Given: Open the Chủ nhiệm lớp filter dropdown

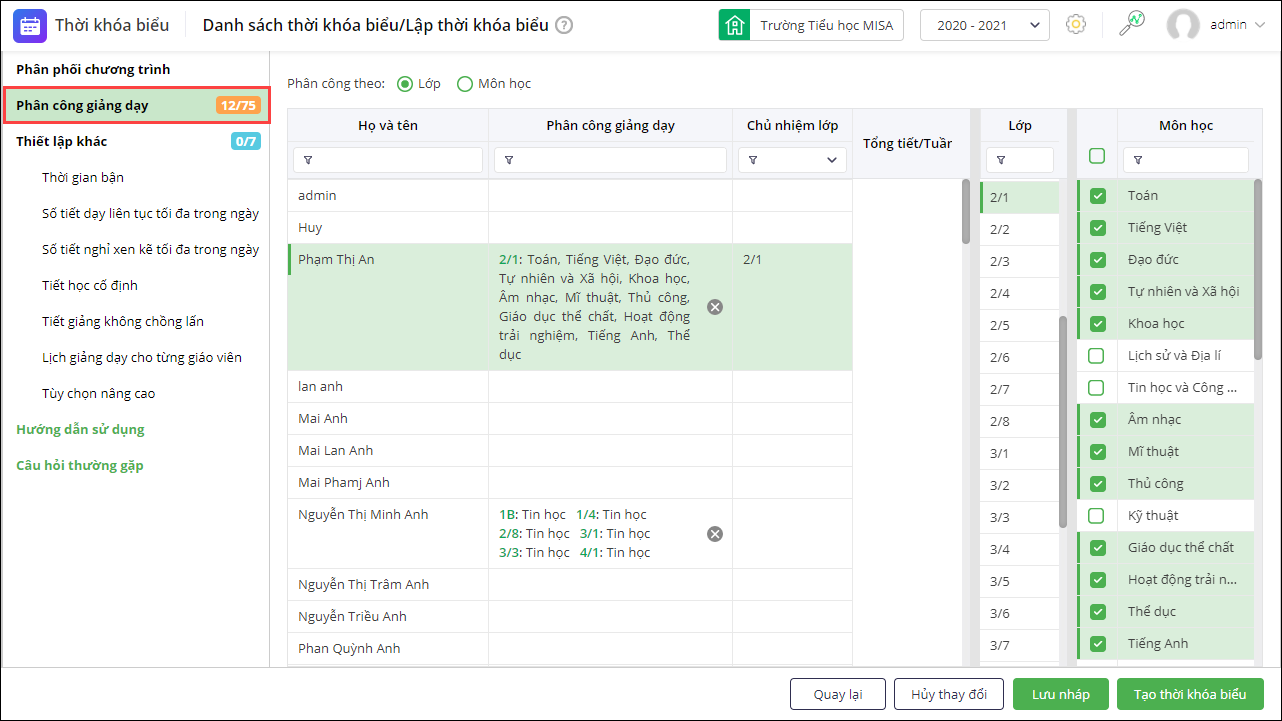Looking at the screenshot, I should pos(792,160).
